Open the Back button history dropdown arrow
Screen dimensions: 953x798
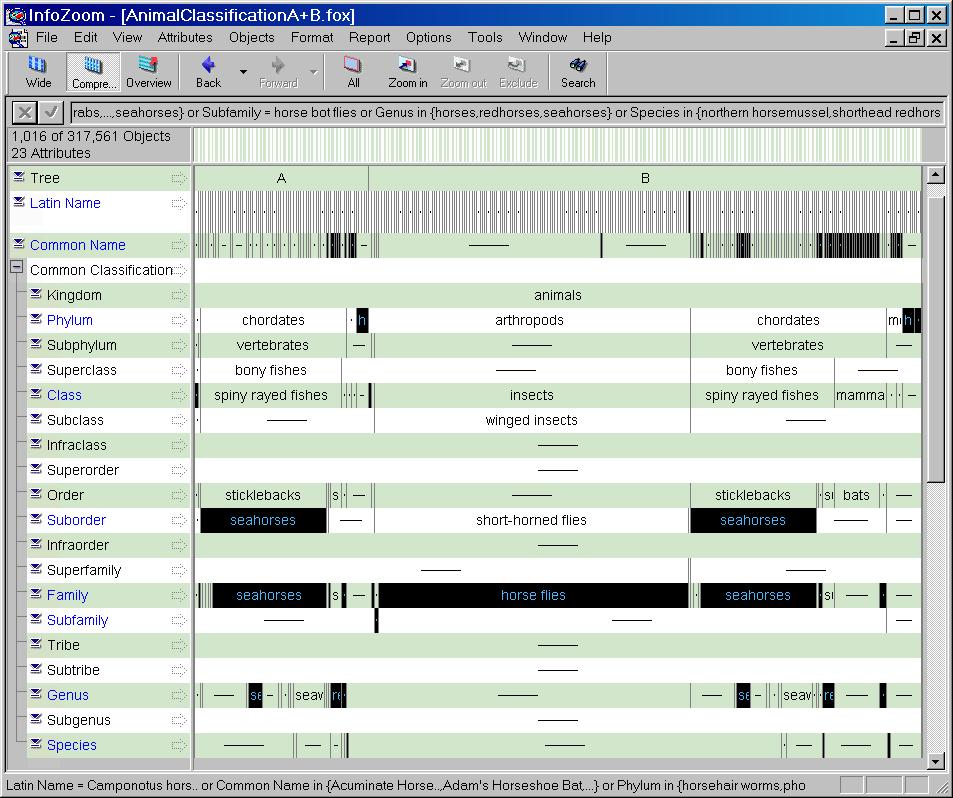point(243,72)
